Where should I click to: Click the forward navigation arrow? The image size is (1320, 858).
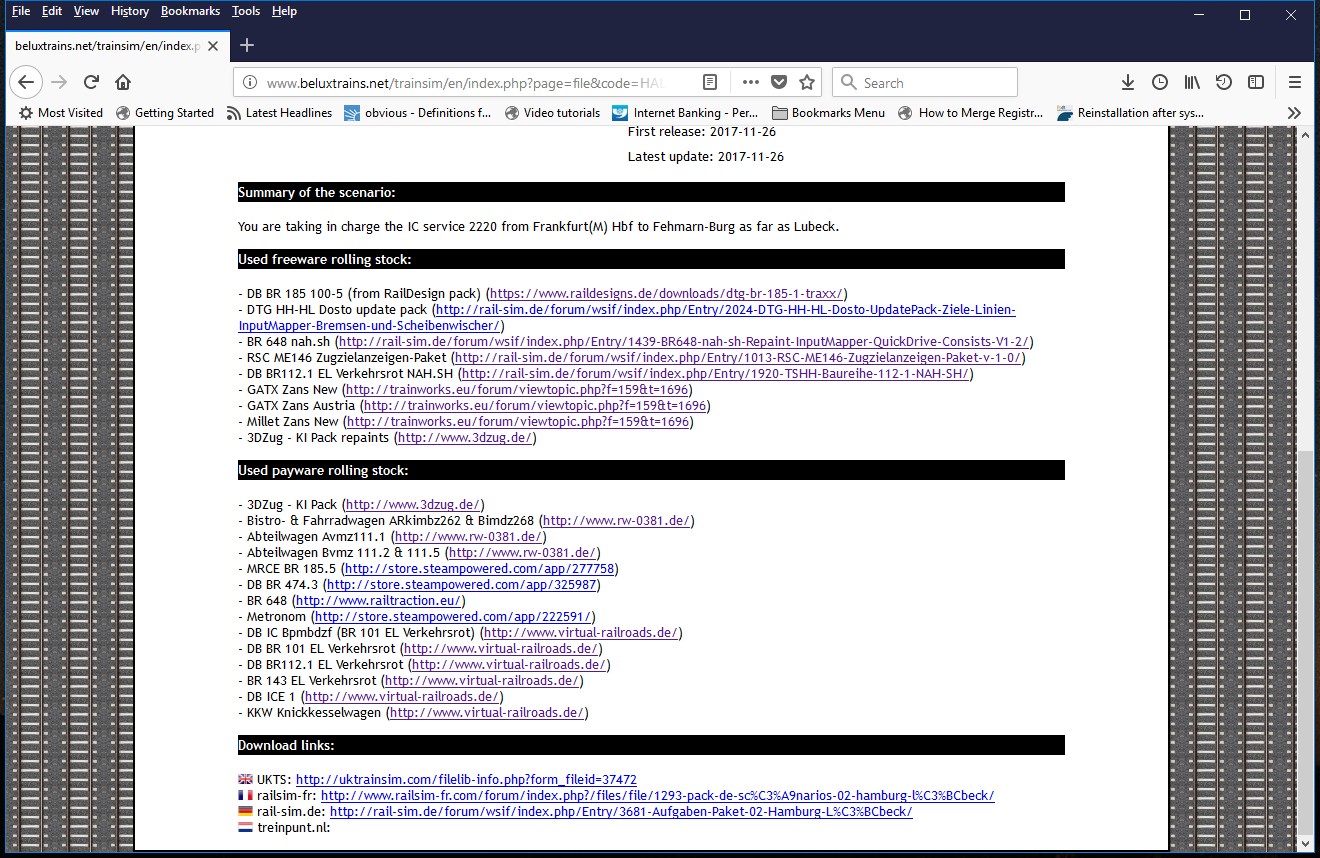[59, 82]
